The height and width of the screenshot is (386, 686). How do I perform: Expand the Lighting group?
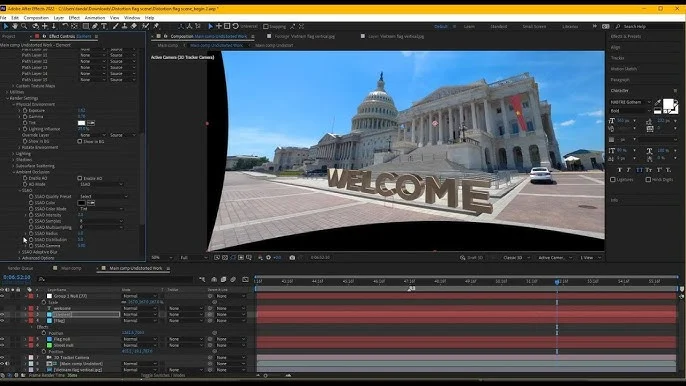tap(14, 154)
